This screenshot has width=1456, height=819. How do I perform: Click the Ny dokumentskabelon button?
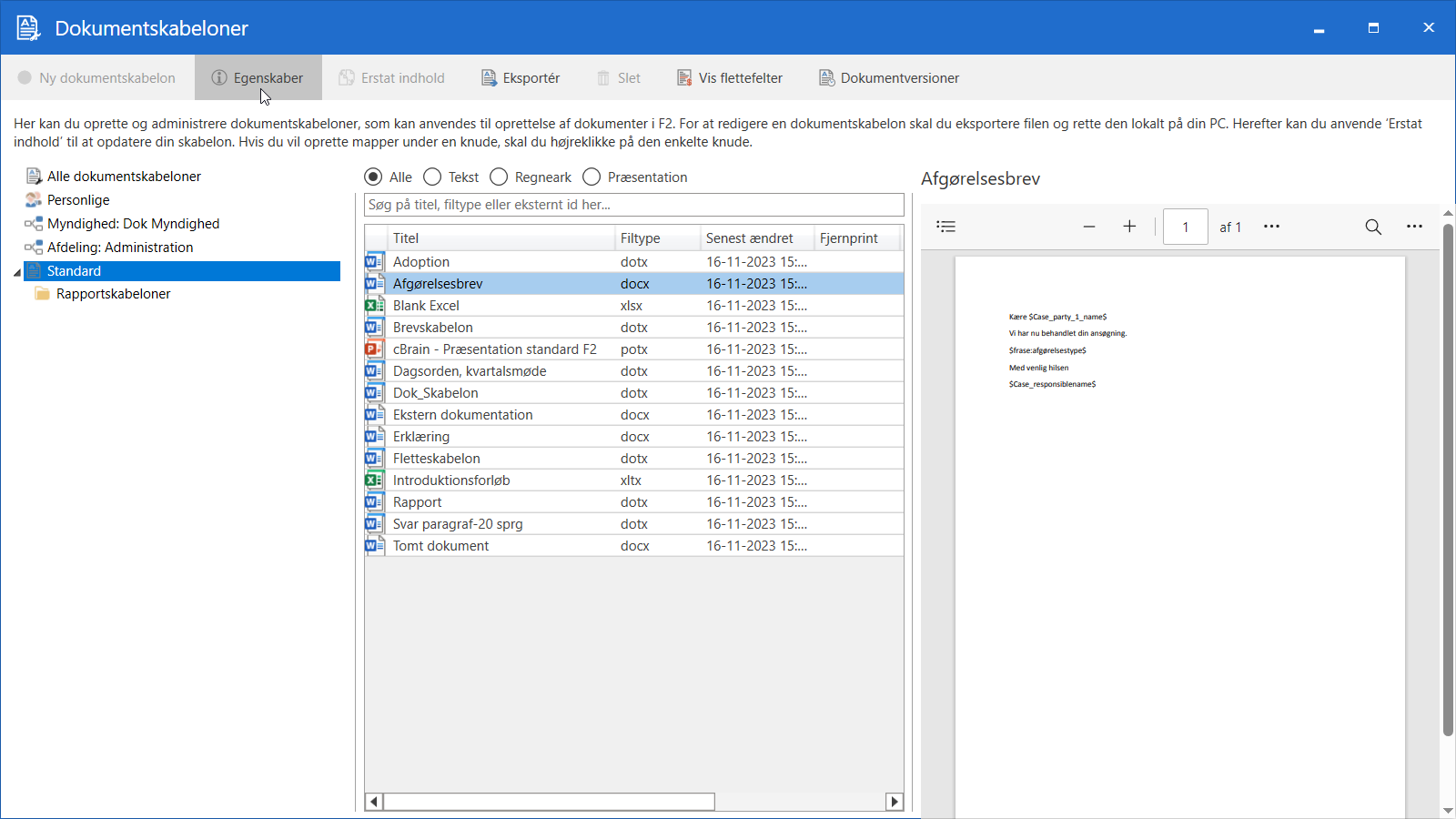pyautogui.click(x=96, y=77)
